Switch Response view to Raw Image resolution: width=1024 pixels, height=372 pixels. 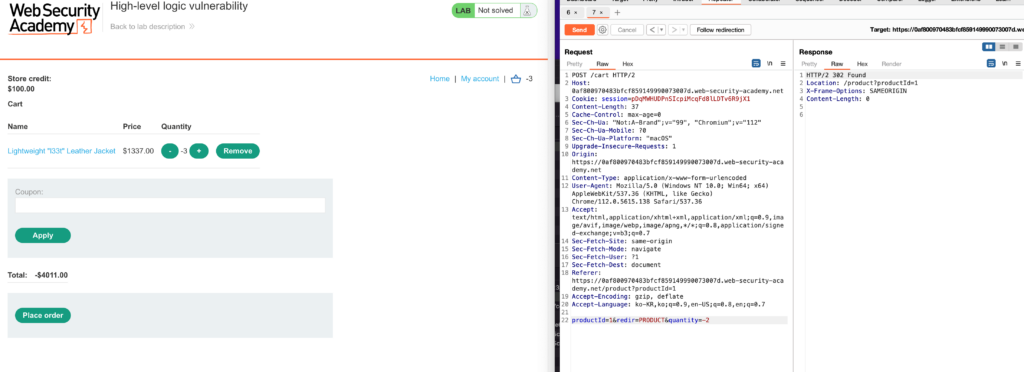click(x=837, y=64)
